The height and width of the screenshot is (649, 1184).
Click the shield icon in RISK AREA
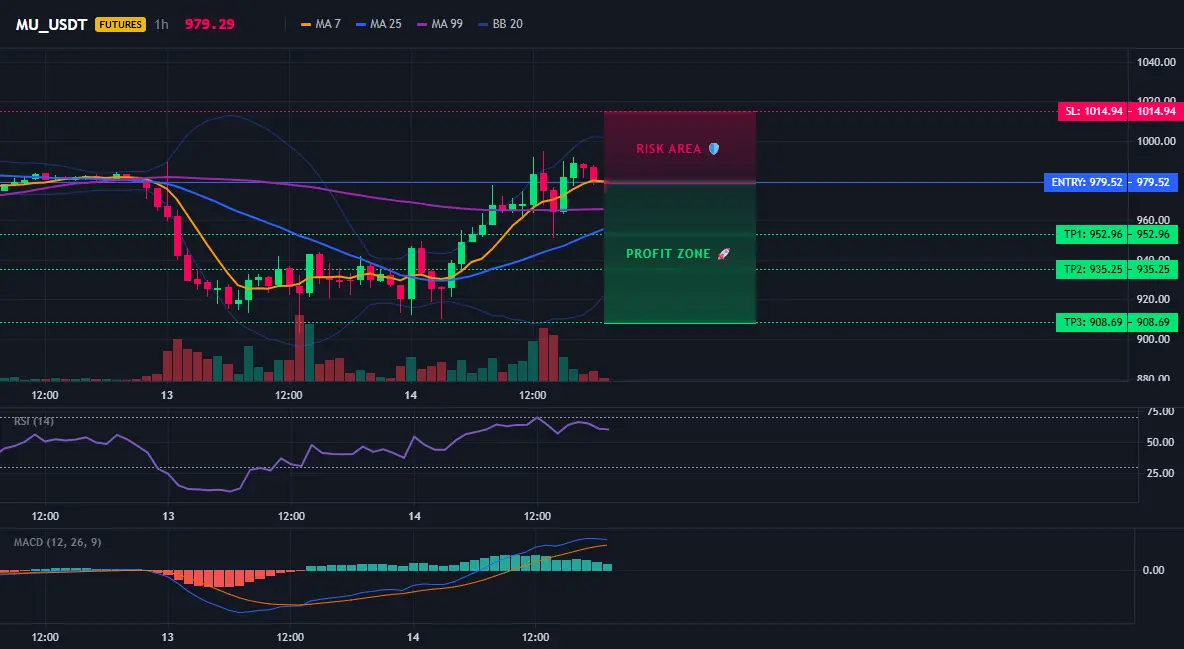pyautogui.click(x=714, y=149)
